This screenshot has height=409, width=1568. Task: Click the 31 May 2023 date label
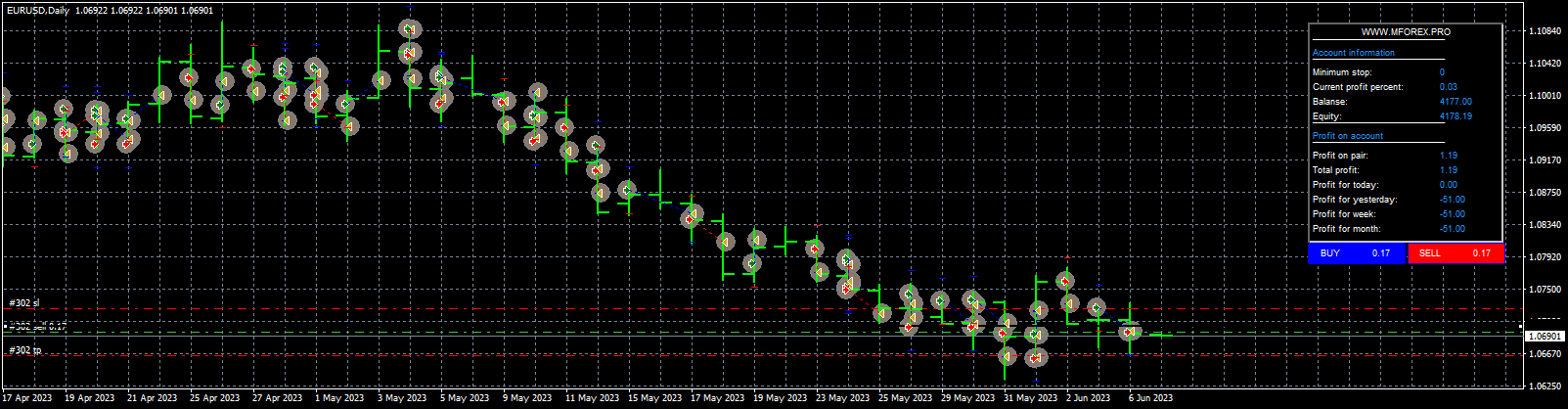coord(1029,398)
